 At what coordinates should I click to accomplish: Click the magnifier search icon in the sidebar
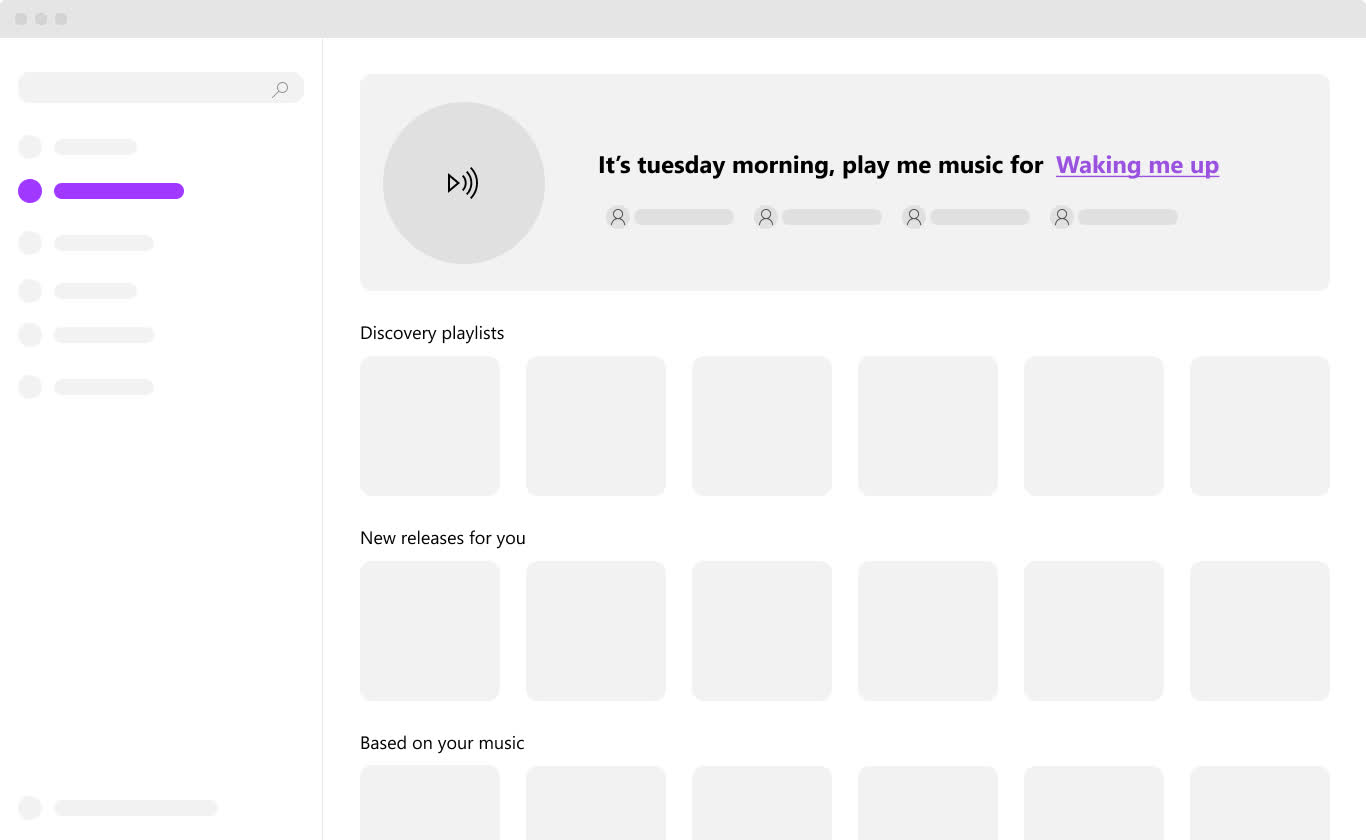(x=281, y=89)
